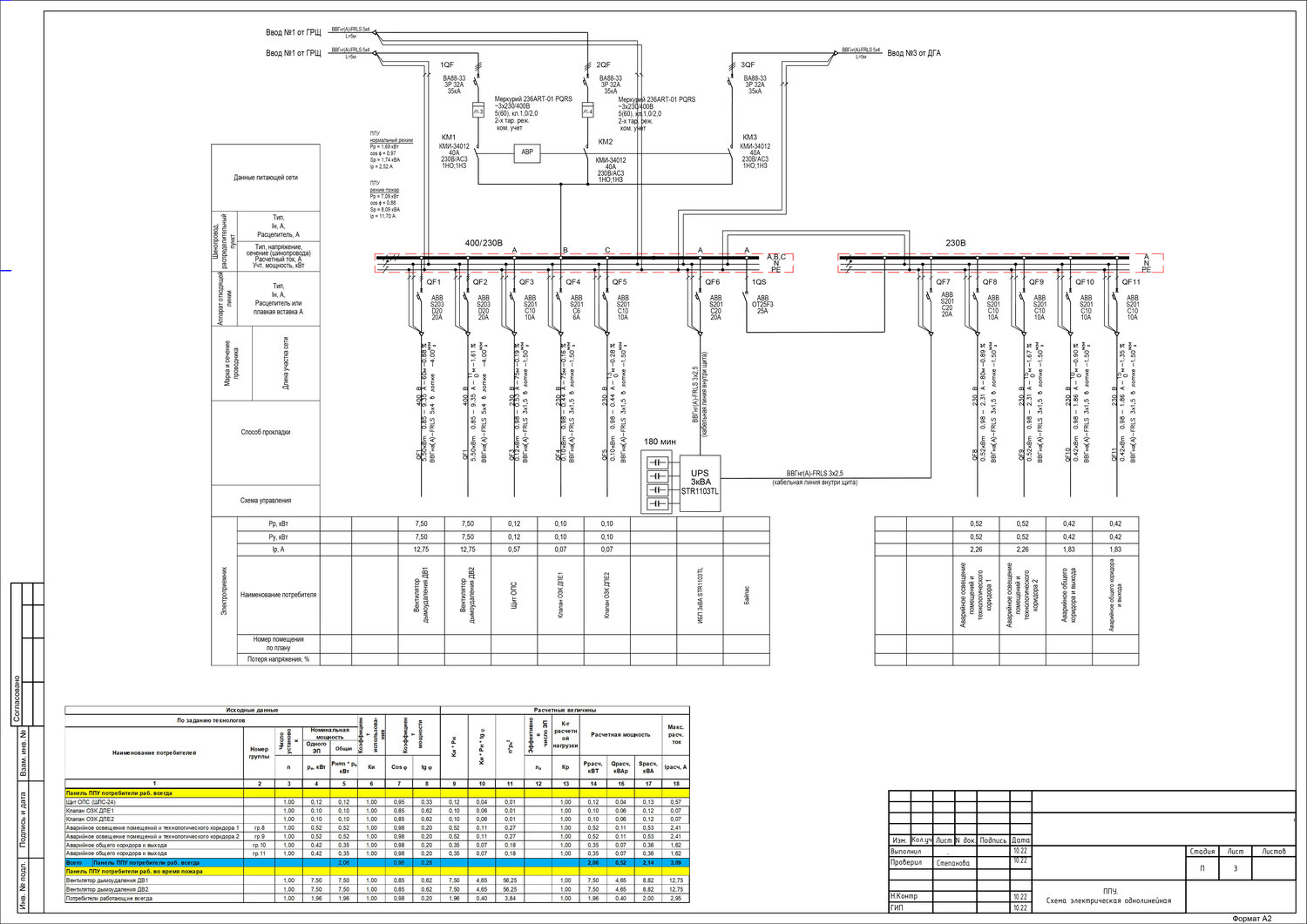Select the blue 'Всего' totals row
Viewport: 1307px width, 924px height.
pyautogui.click(x=377, y=862)
